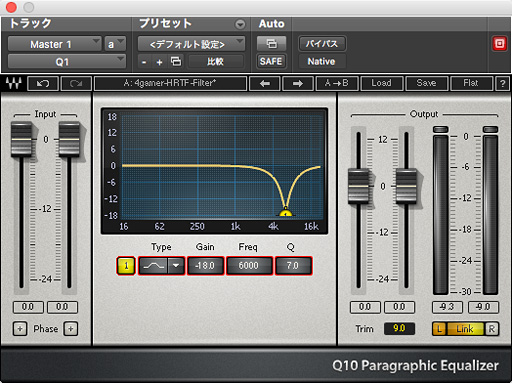Open the デフォルト設定 preset dropdown
Viewport: 512px width, 383px height.
191,44
